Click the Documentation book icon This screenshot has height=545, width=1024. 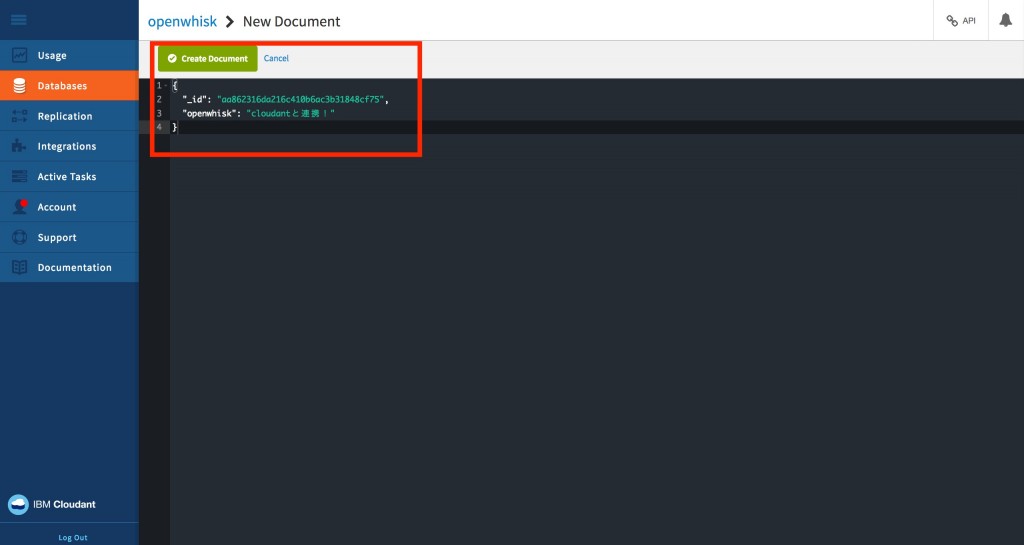tap(20, 267)
